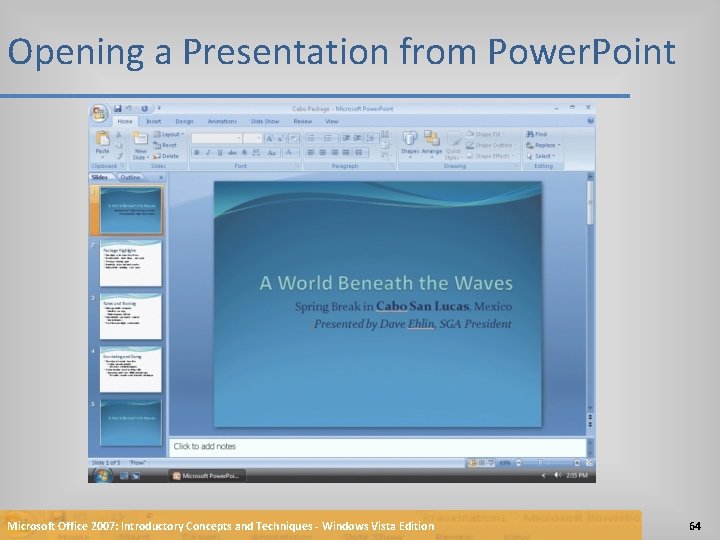The image size is (720, 540).
Task: Open the Review ribbon tab
Action: tap(303, 121)
